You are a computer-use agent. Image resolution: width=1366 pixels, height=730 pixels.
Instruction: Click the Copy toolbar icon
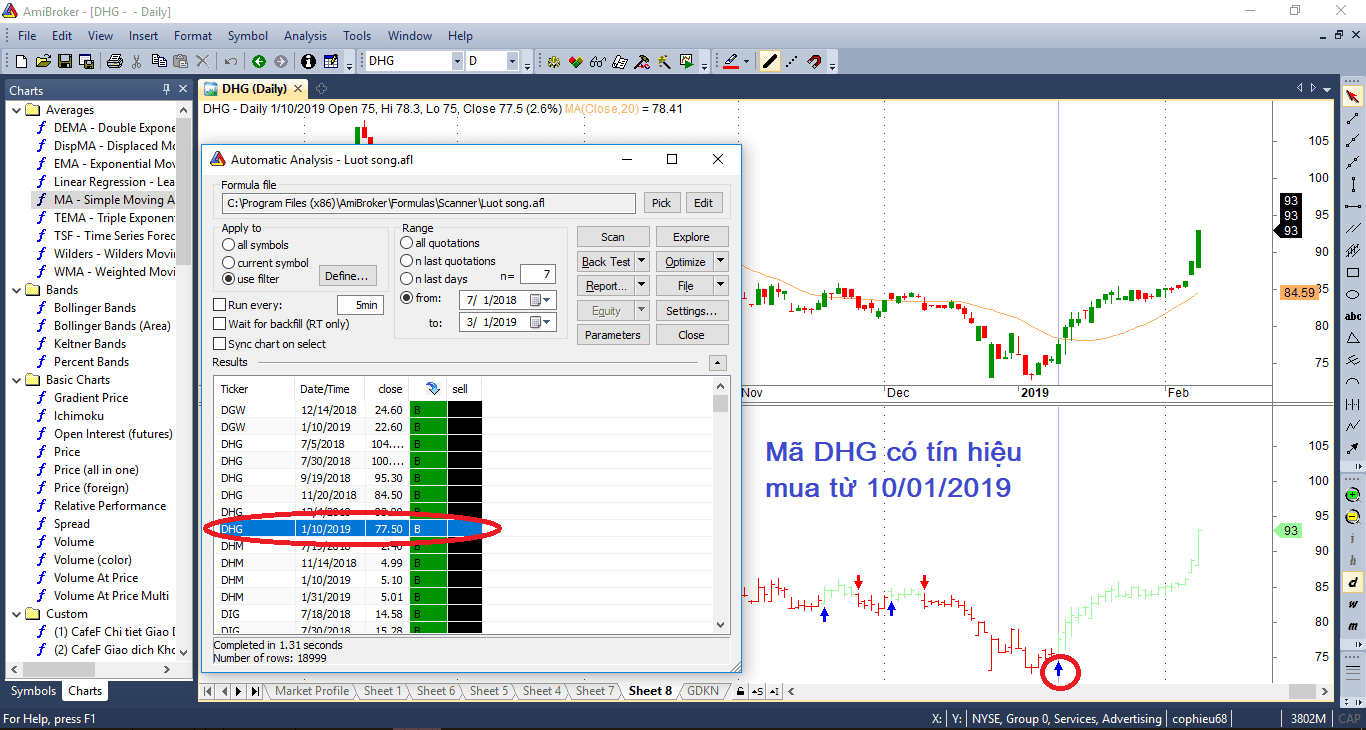point(160,61)
